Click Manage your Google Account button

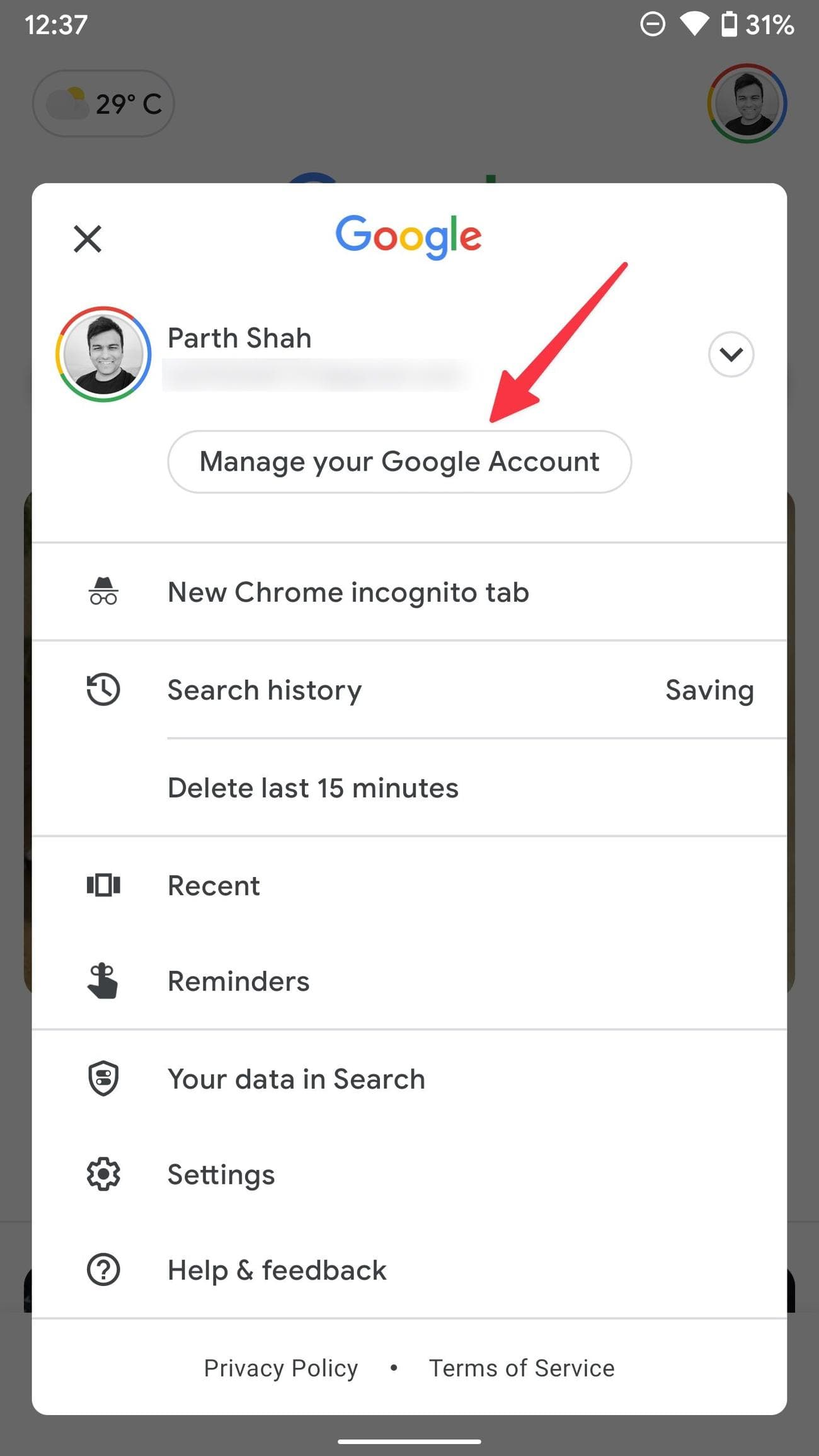pos(399,462)
